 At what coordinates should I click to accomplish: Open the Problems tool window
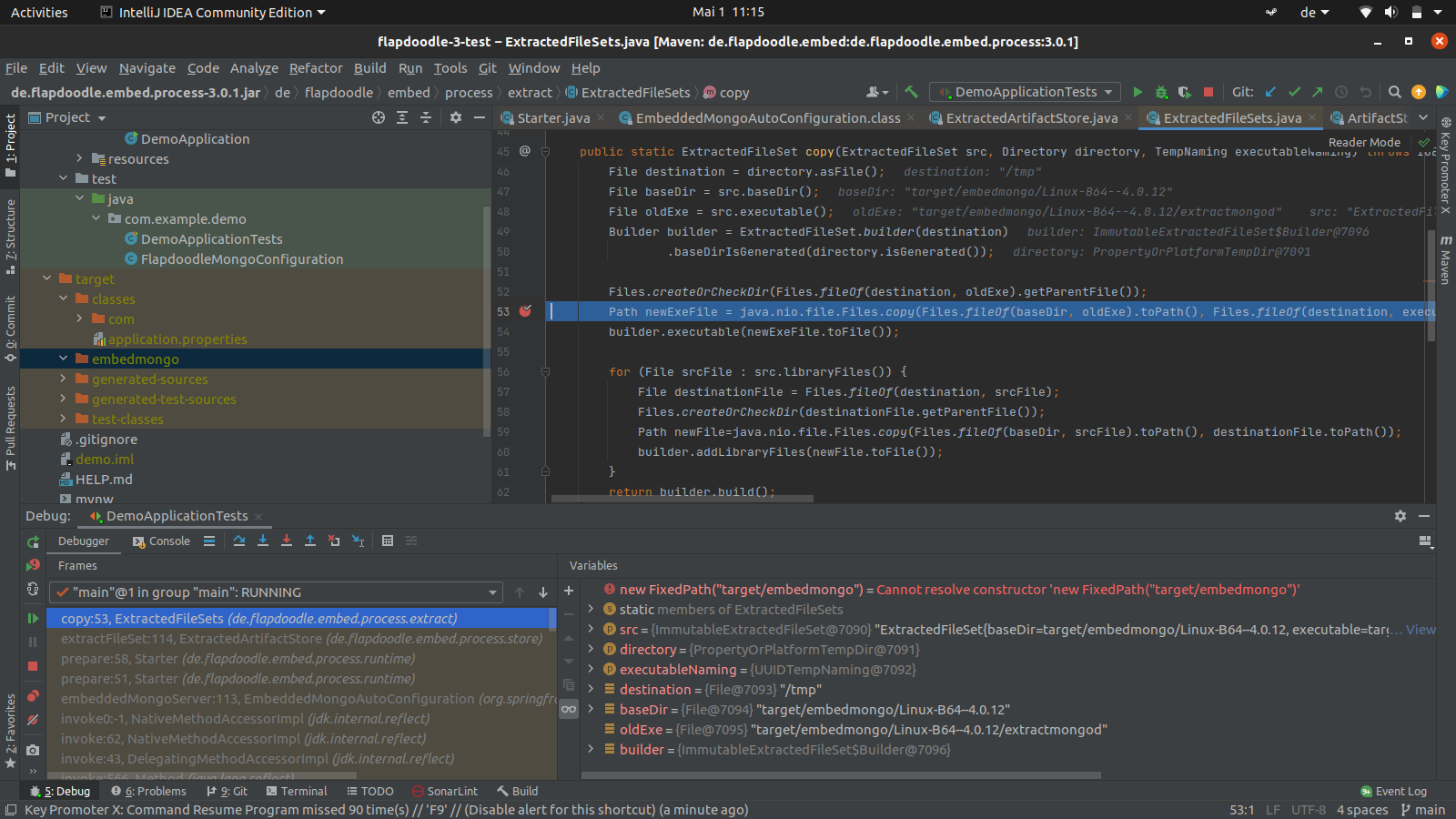click(x=148, y=792)
